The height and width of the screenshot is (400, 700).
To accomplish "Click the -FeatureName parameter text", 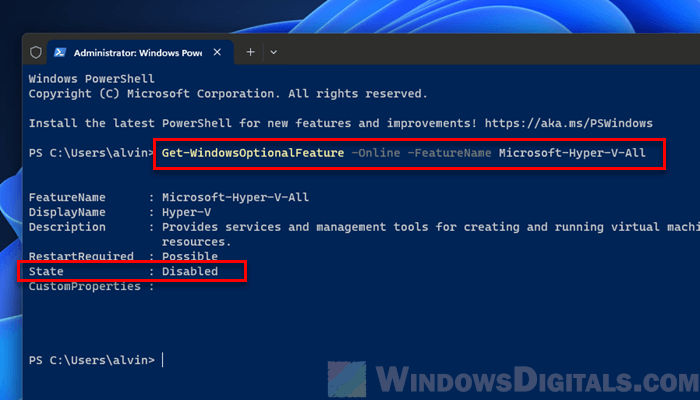I will (x=449, y=153).
